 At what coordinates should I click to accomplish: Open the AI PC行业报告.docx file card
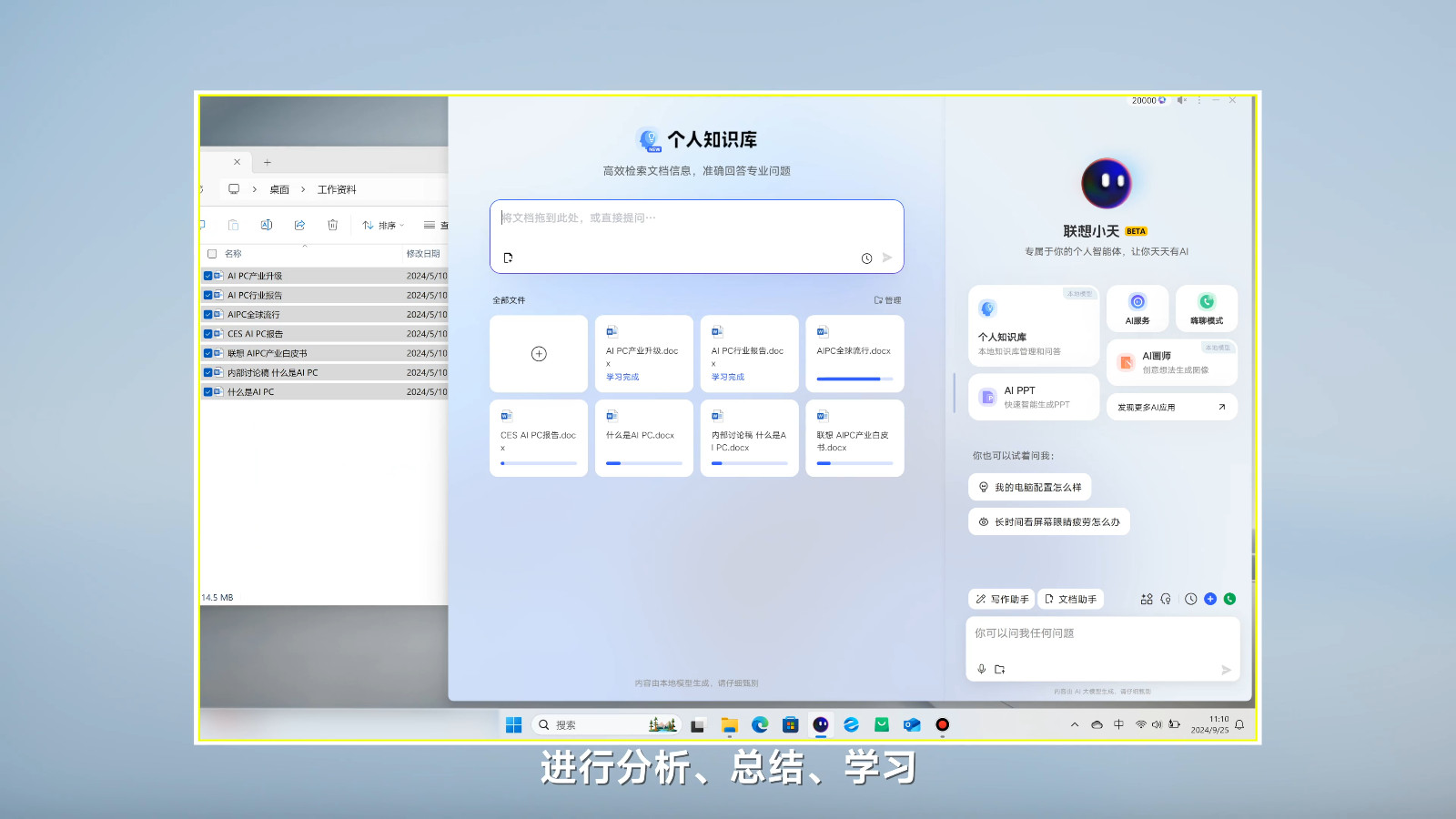(750, 354)
